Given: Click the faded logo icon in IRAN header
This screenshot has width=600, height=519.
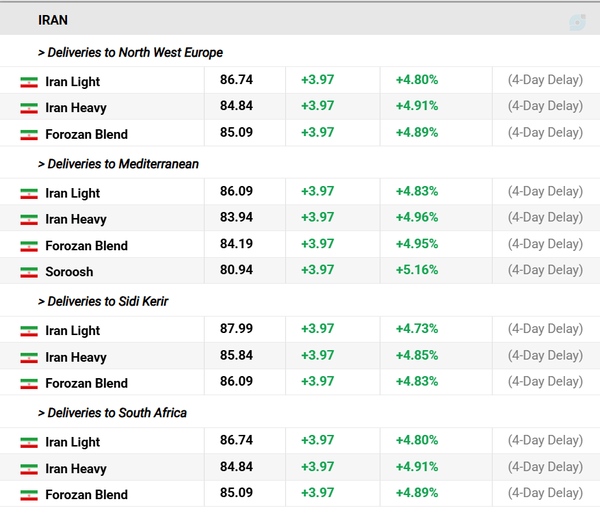Looking at the screenshot, I should (577, 22).
